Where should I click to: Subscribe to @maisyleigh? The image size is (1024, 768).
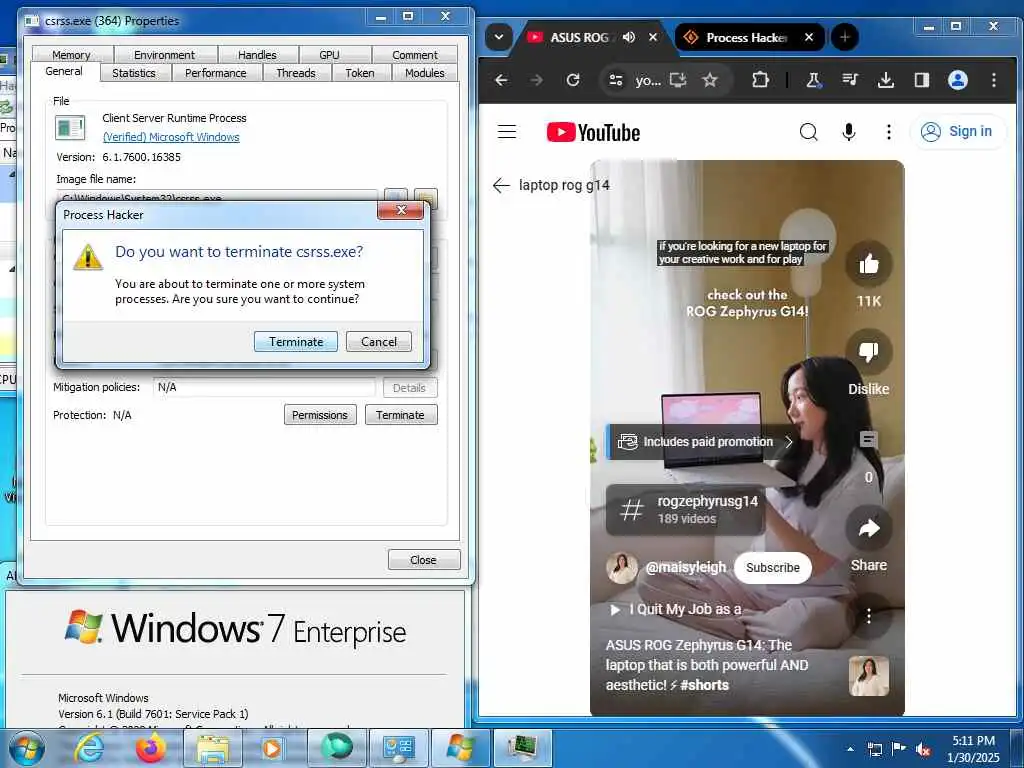pyautogui.click(x=773, y=568)
